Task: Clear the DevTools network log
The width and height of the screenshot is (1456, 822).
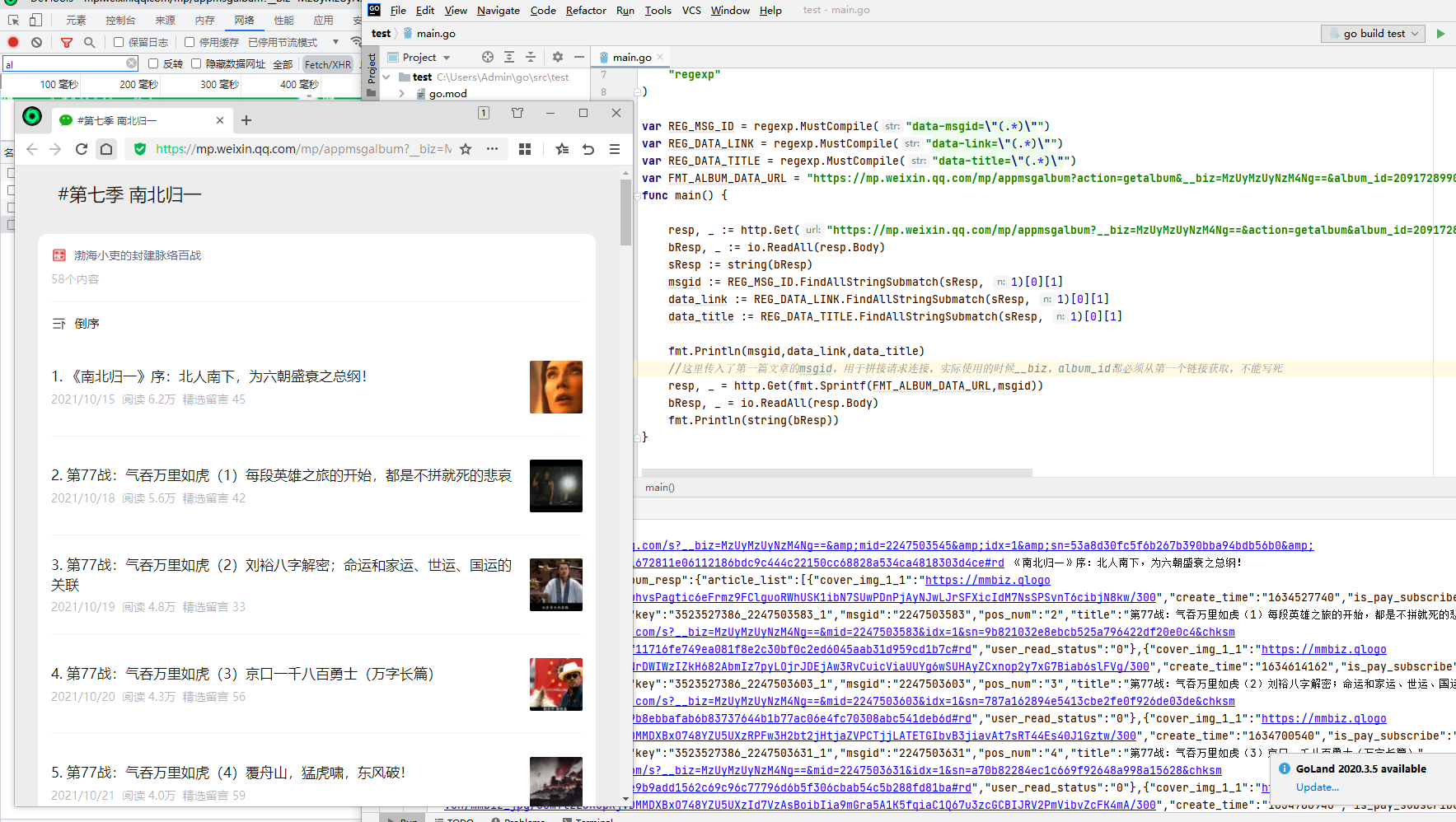Action: [36, 42]
